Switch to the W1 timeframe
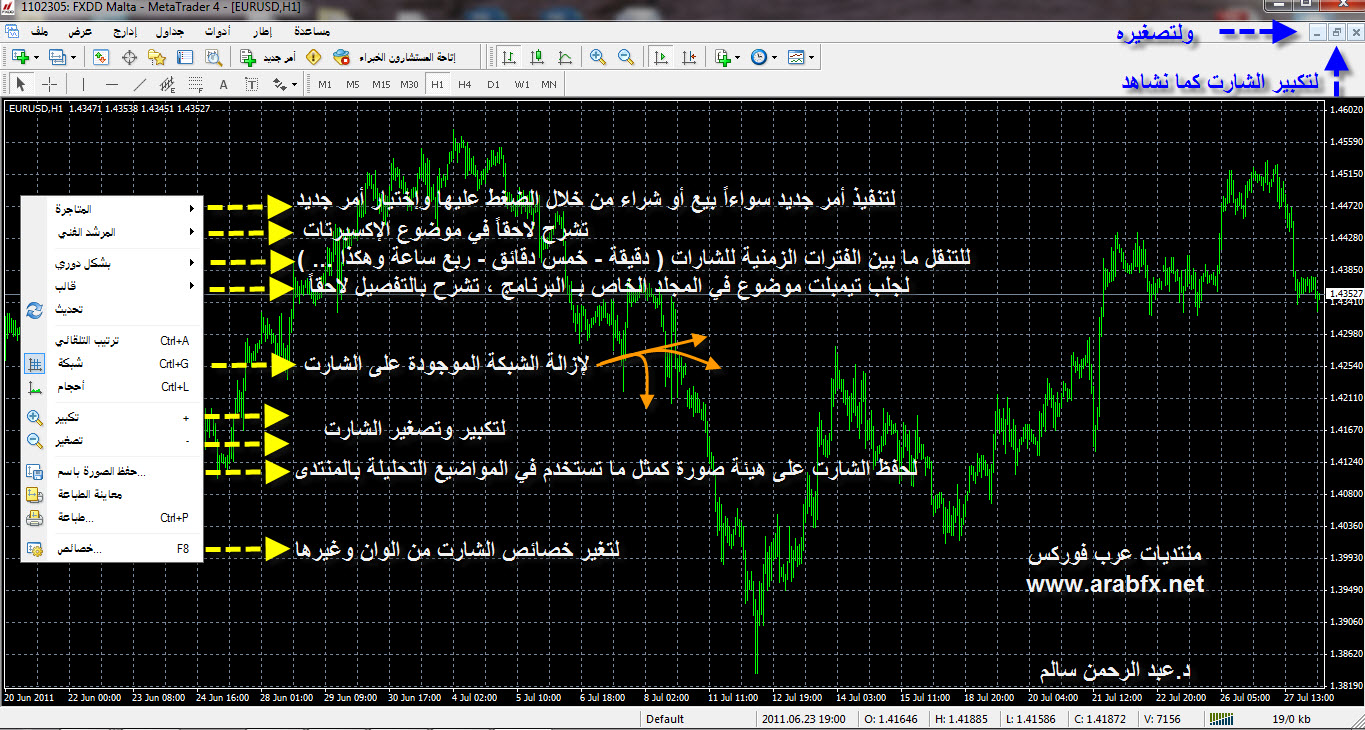Image resolution: width=1365 pixels, height=730 pixels. click(521, 84)
